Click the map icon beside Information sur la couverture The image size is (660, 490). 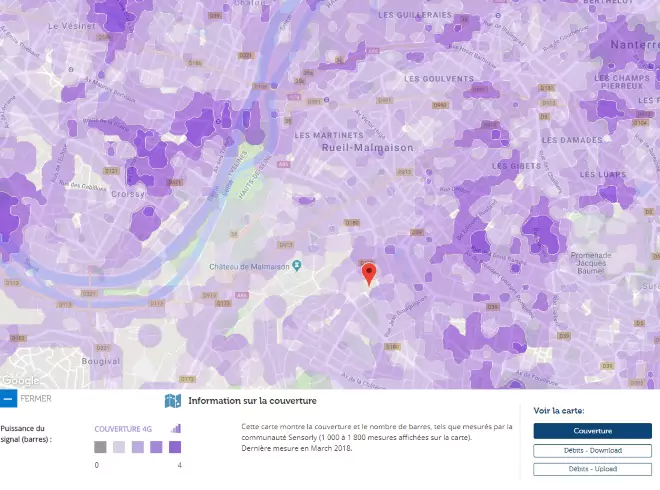172,401
